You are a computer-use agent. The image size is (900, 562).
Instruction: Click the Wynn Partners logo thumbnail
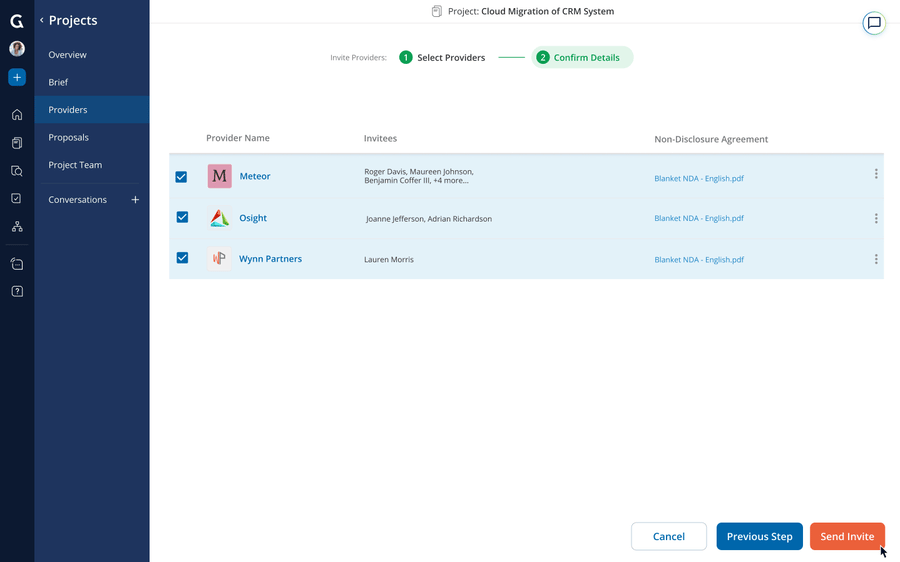(219, 259)
